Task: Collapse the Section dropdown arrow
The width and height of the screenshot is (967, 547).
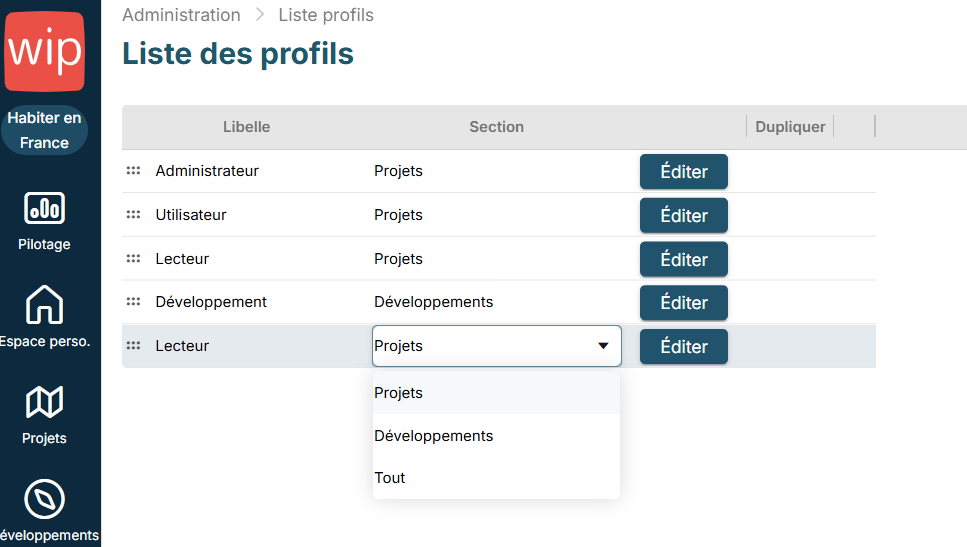Action: [x=603, y=346]
